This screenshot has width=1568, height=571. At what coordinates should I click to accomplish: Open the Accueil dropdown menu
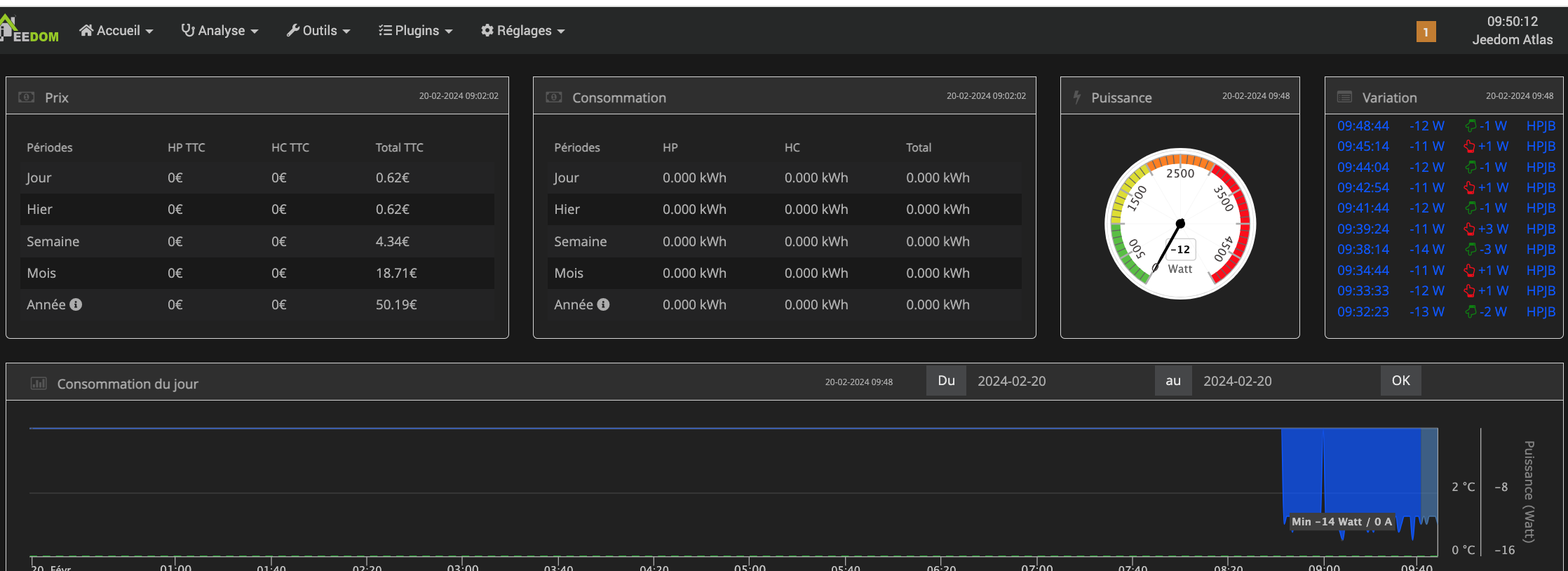(116, 30)
